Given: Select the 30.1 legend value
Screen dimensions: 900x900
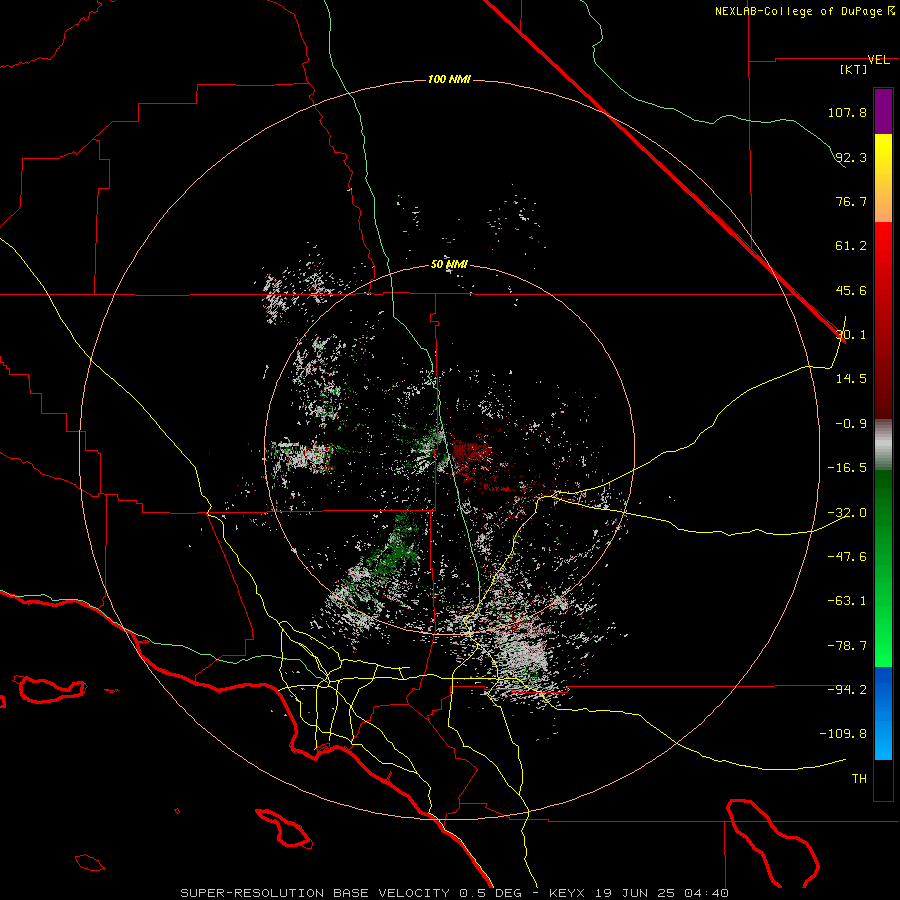Looking at the screenshot, I should click(851, 335).
